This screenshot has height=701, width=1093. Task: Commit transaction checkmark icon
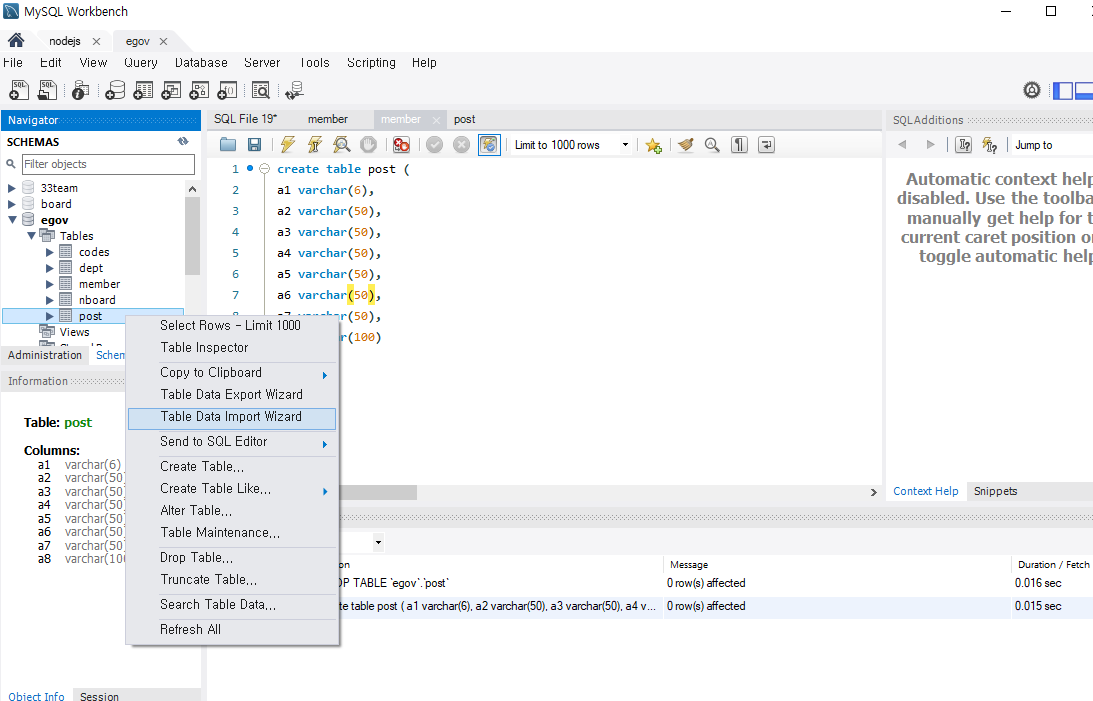point(434,145)
